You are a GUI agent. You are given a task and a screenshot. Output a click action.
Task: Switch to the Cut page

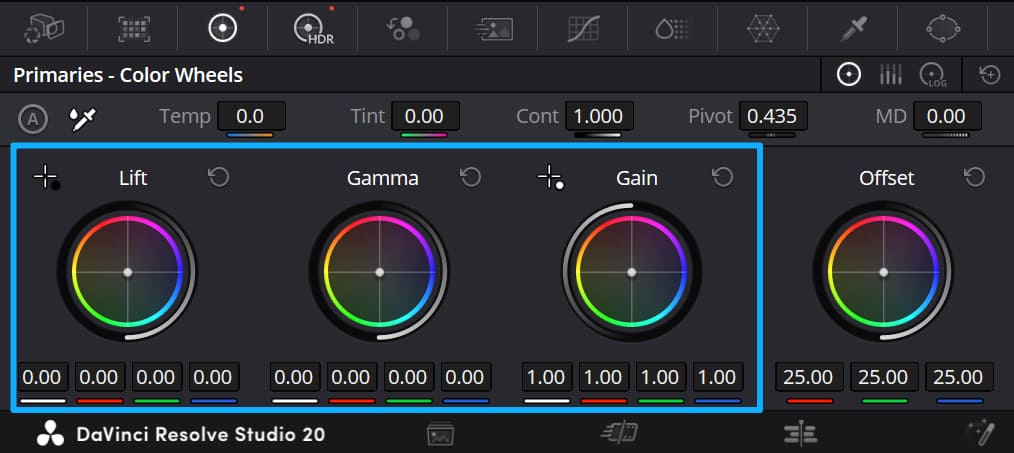pos(619,433)
